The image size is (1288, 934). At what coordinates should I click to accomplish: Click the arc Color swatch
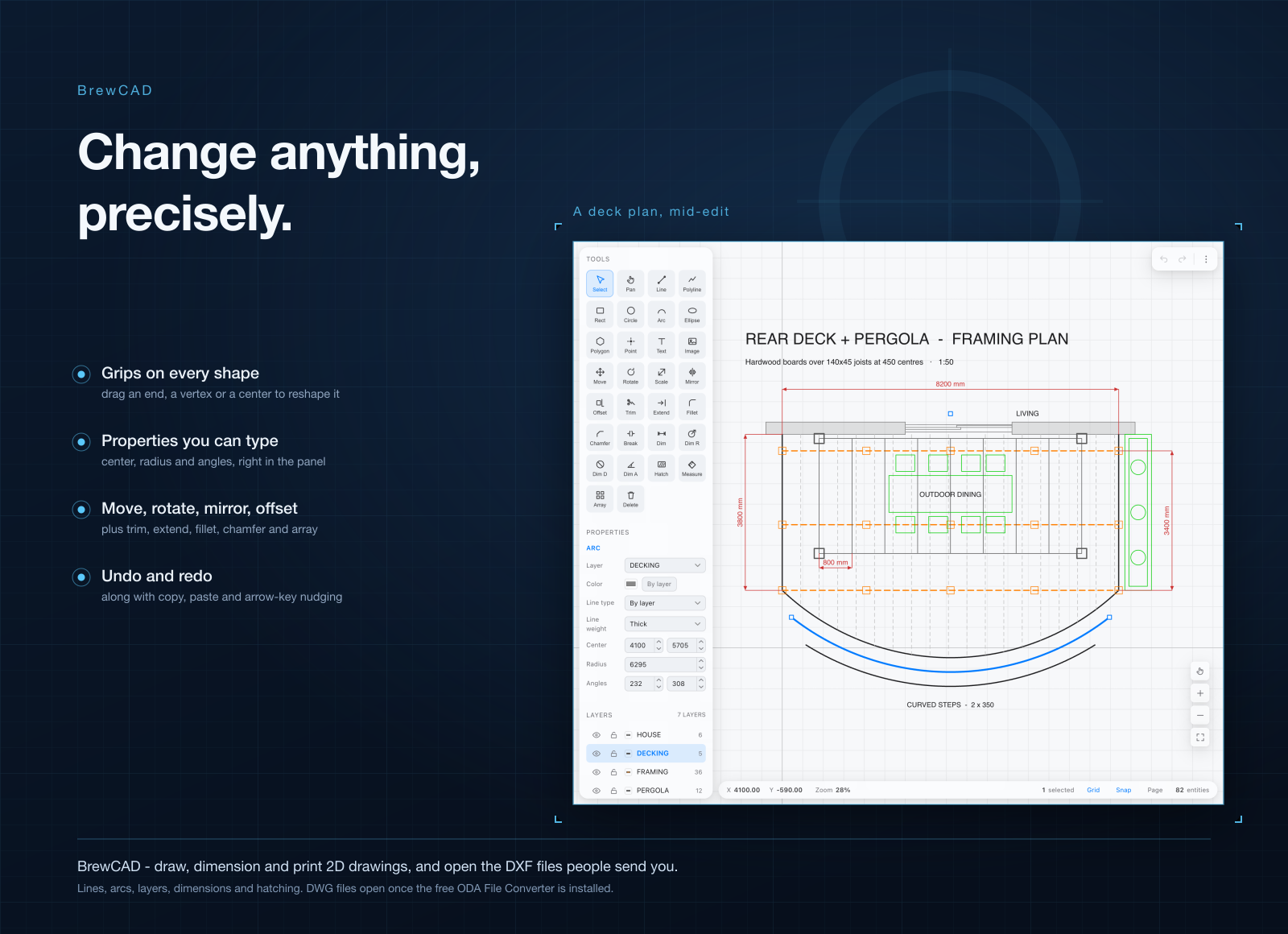(631, 585)
